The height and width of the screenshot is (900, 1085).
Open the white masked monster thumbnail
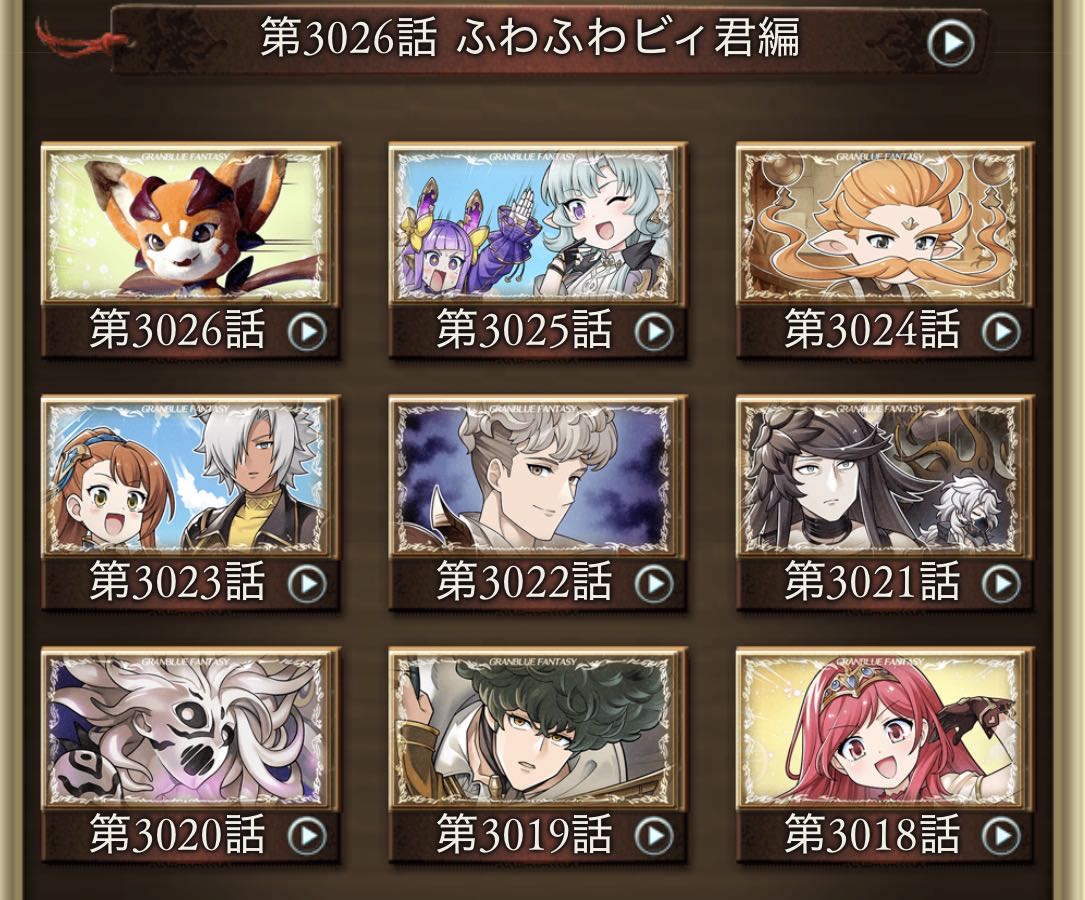click(x=185, y=728)
